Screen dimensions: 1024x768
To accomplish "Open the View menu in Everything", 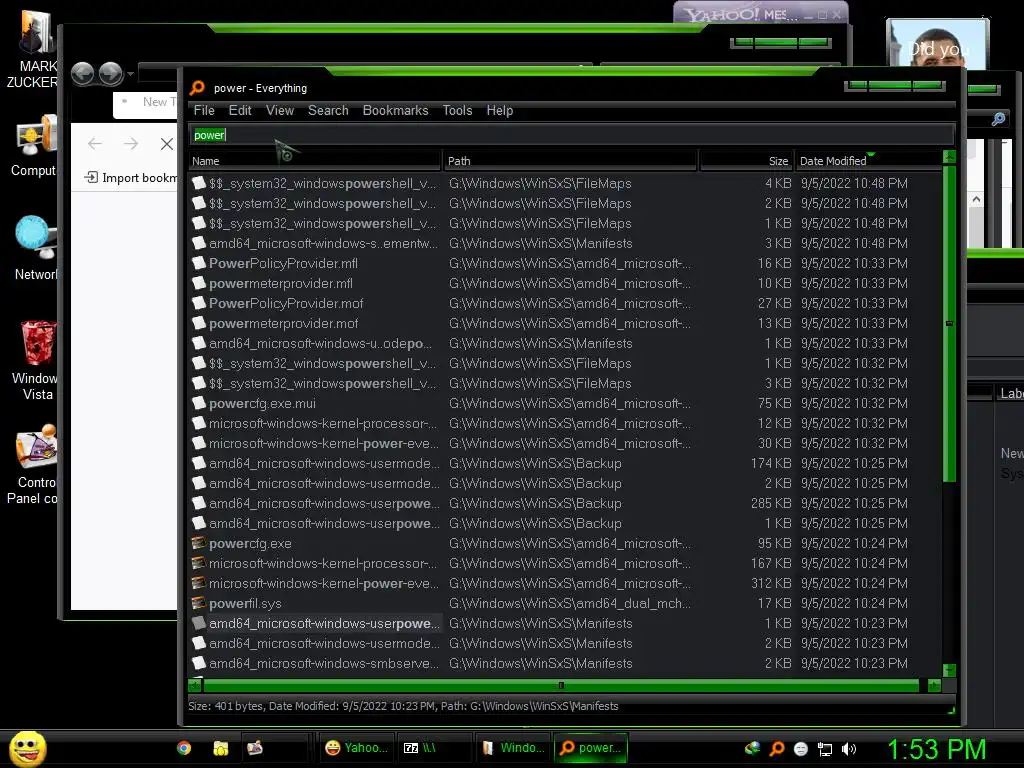I will point(280,110).
